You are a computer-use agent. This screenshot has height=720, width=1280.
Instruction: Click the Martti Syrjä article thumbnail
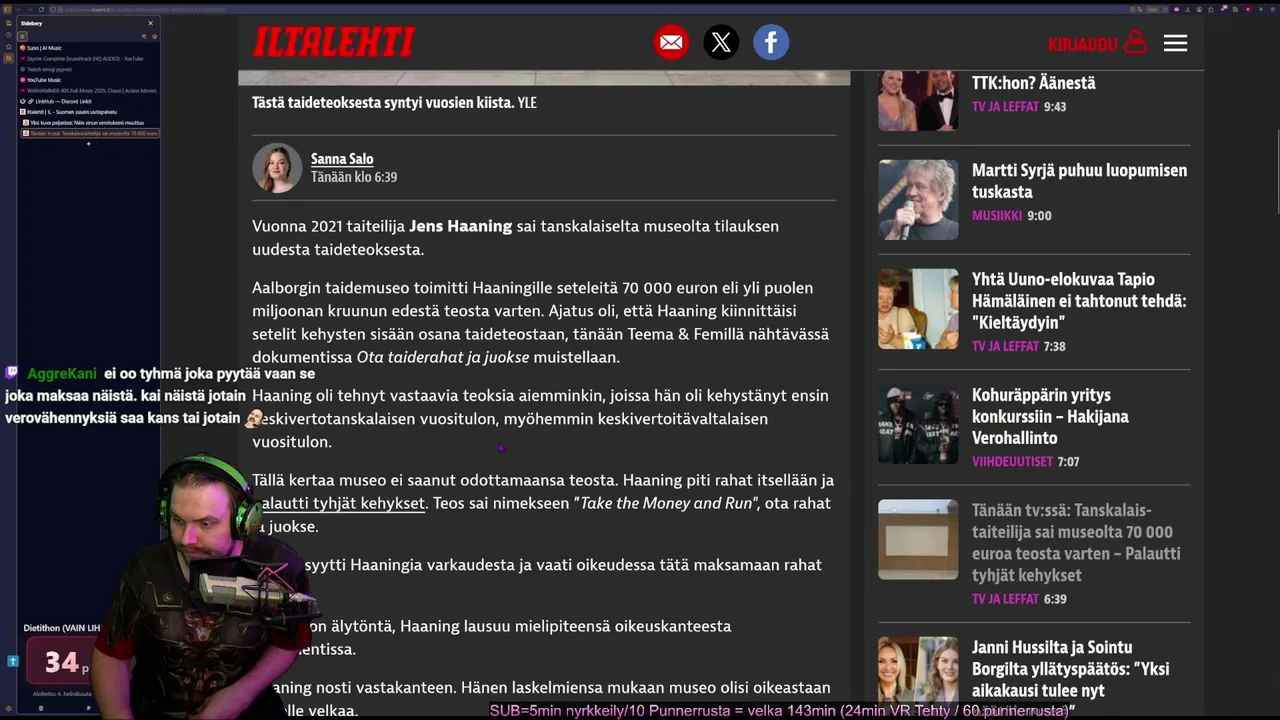click(918, 199)
